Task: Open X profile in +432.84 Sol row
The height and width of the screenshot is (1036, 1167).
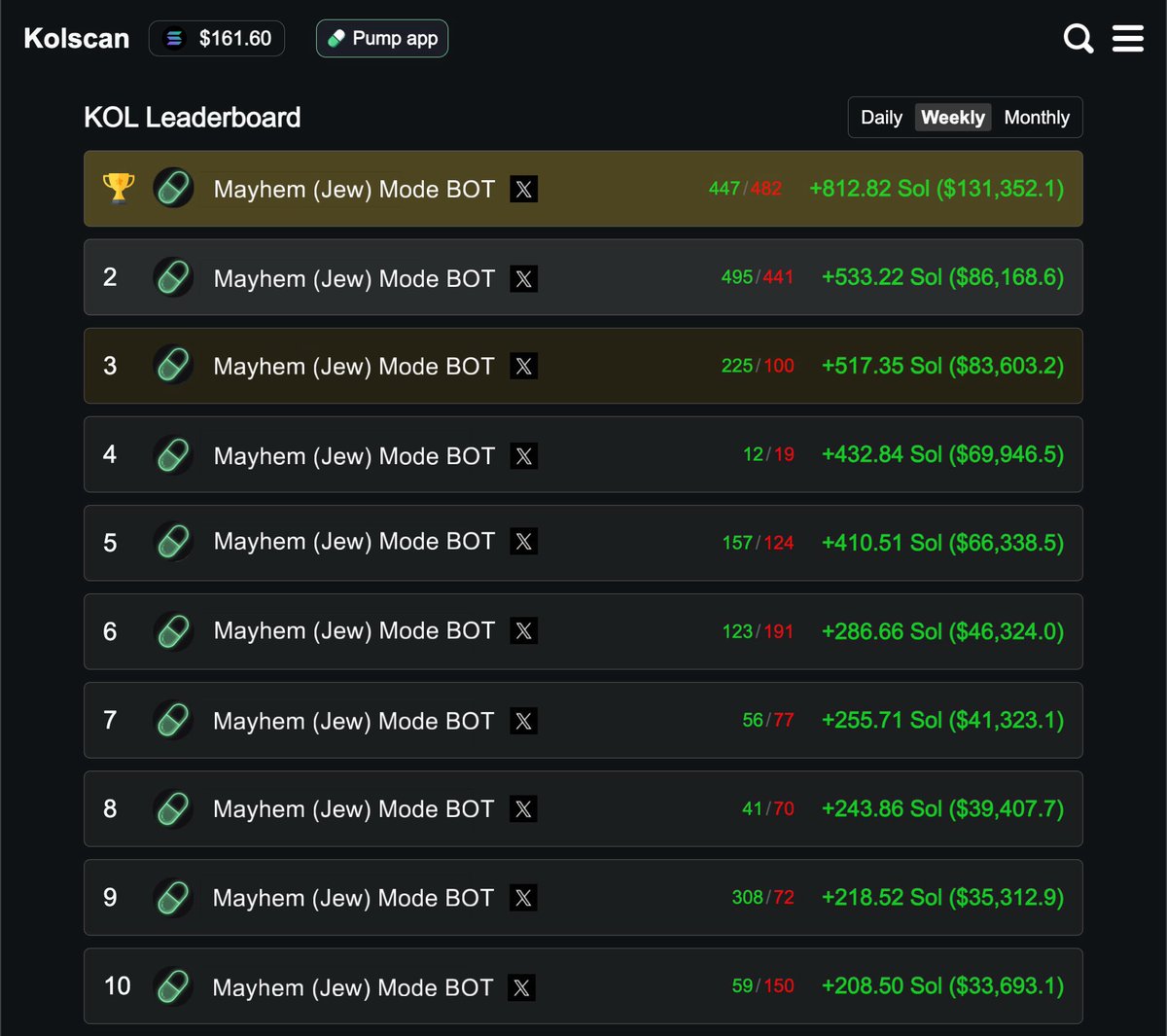Action: (x=523, y=455)
